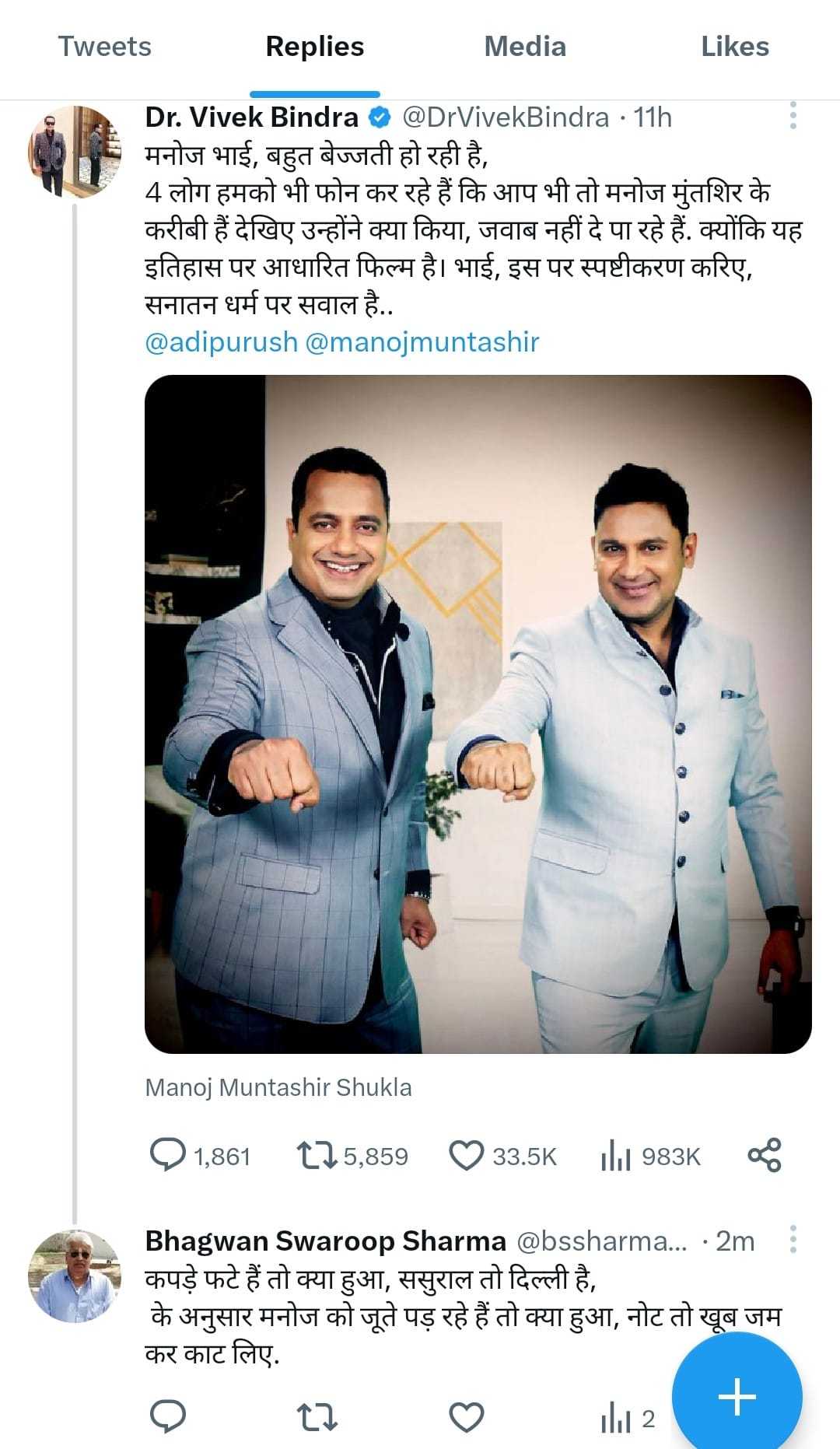Like Bhagwan Swaroop Sharma's reply
840x1449 pixels.
467,1417
